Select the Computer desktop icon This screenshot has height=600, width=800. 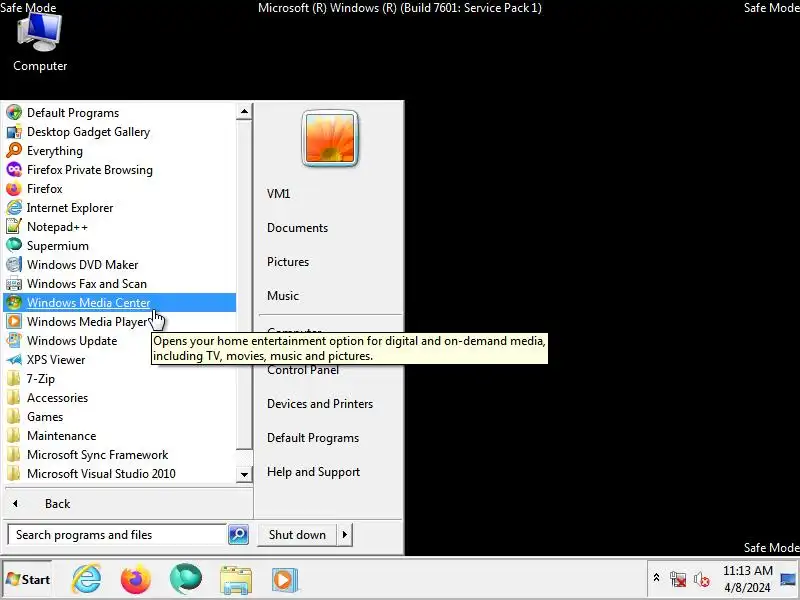pyautogui.click(x=40, y=43)
